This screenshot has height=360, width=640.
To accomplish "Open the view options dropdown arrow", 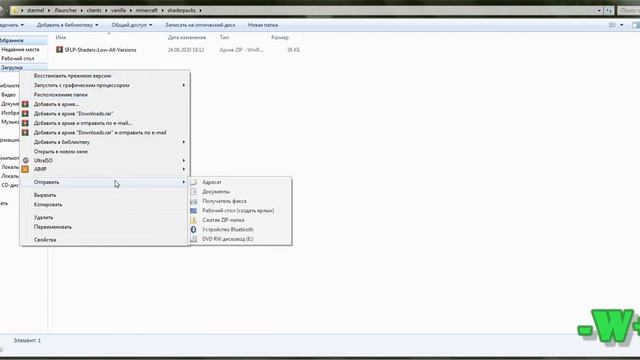I will (622, 25).
